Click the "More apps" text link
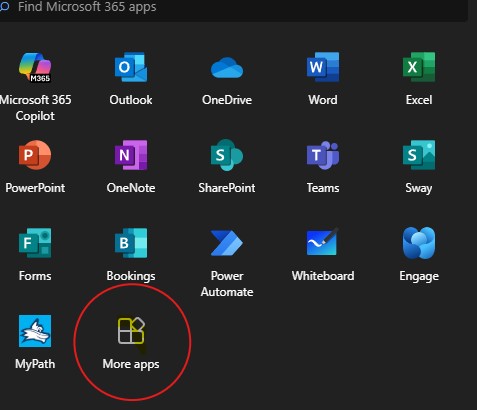Viewport: 477px width, 410px height. (131, 364)
